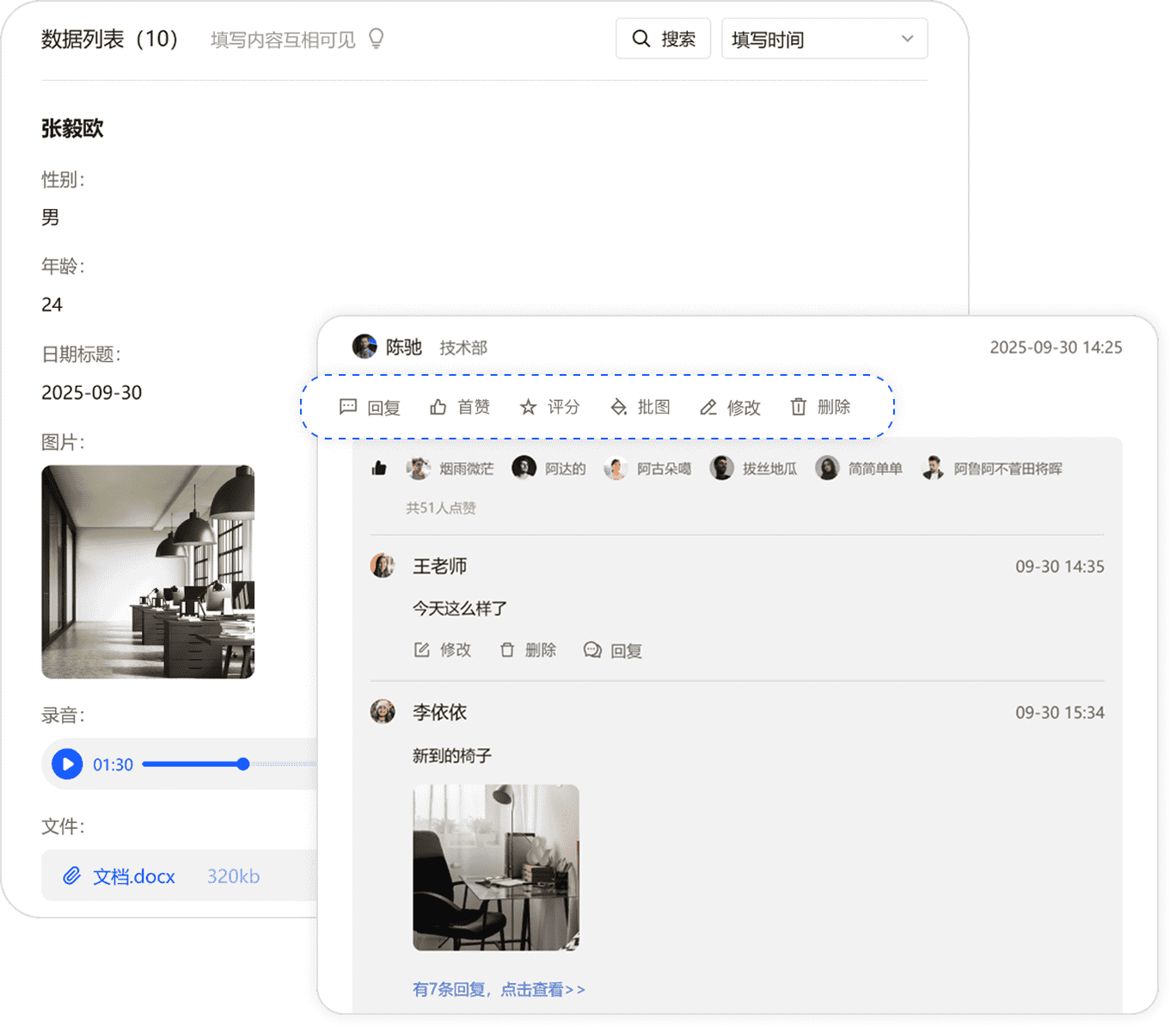Delete the post using toolbar trash icon
1176x1032 pixels.
pyautogui.click(x=799, y=407)
